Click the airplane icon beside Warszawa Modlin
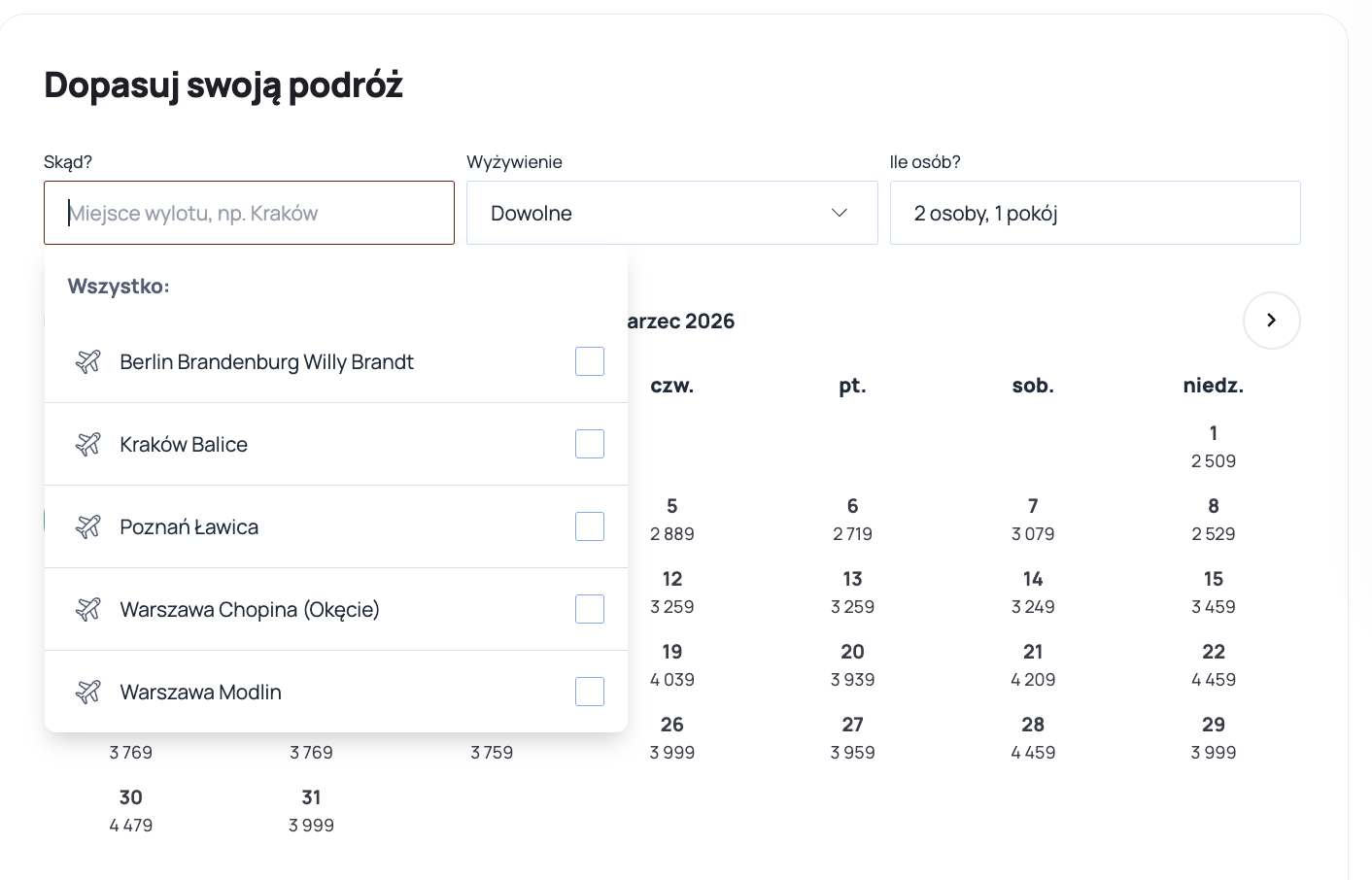This screenshot has height=880, width=1372. [x=88, y=693]
